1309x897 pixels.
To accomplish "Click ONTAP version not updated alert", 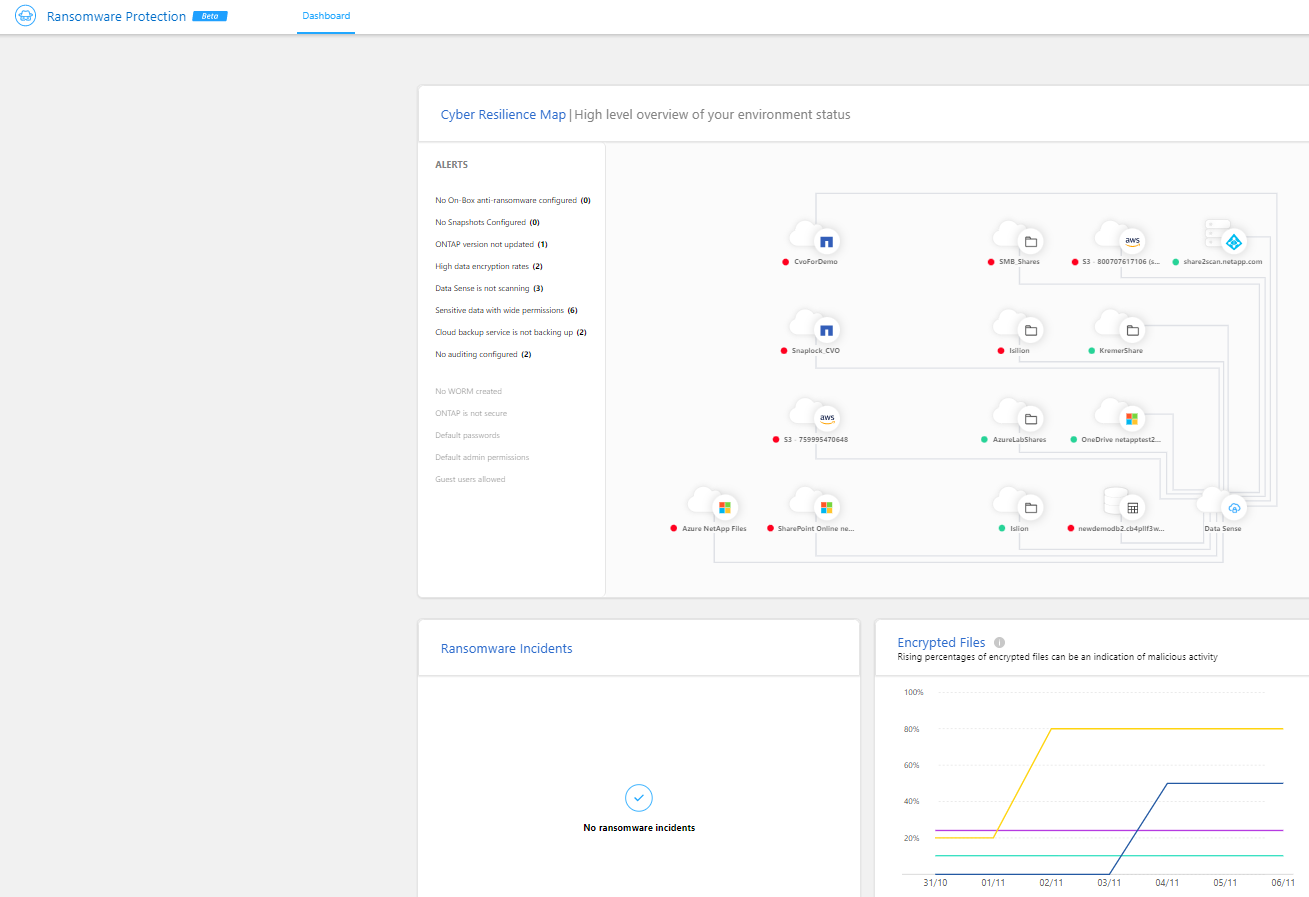I will pyautogui.click(x=491, y=244).
